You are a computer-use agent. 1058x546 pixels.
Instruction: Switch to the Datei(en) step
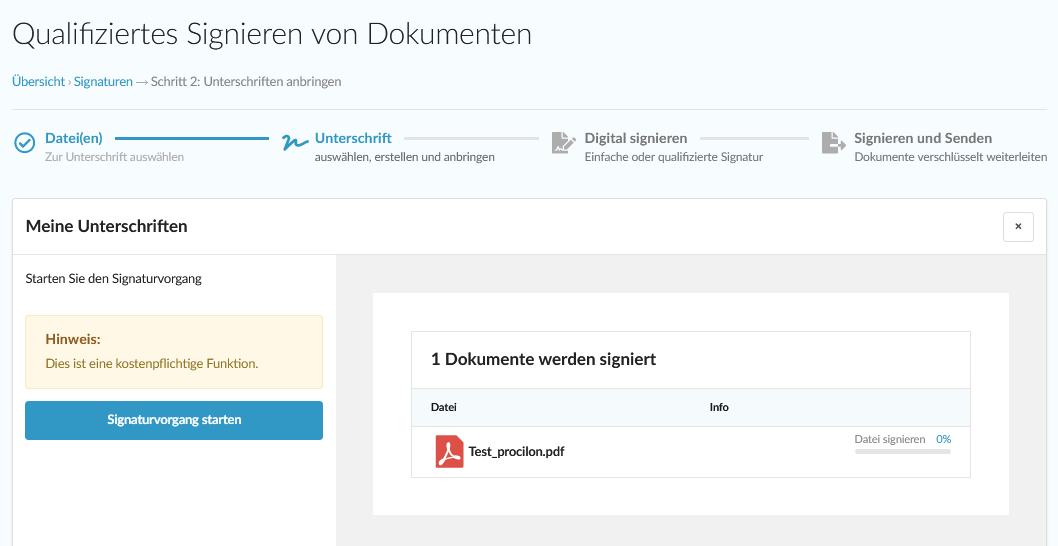point(74,138)
